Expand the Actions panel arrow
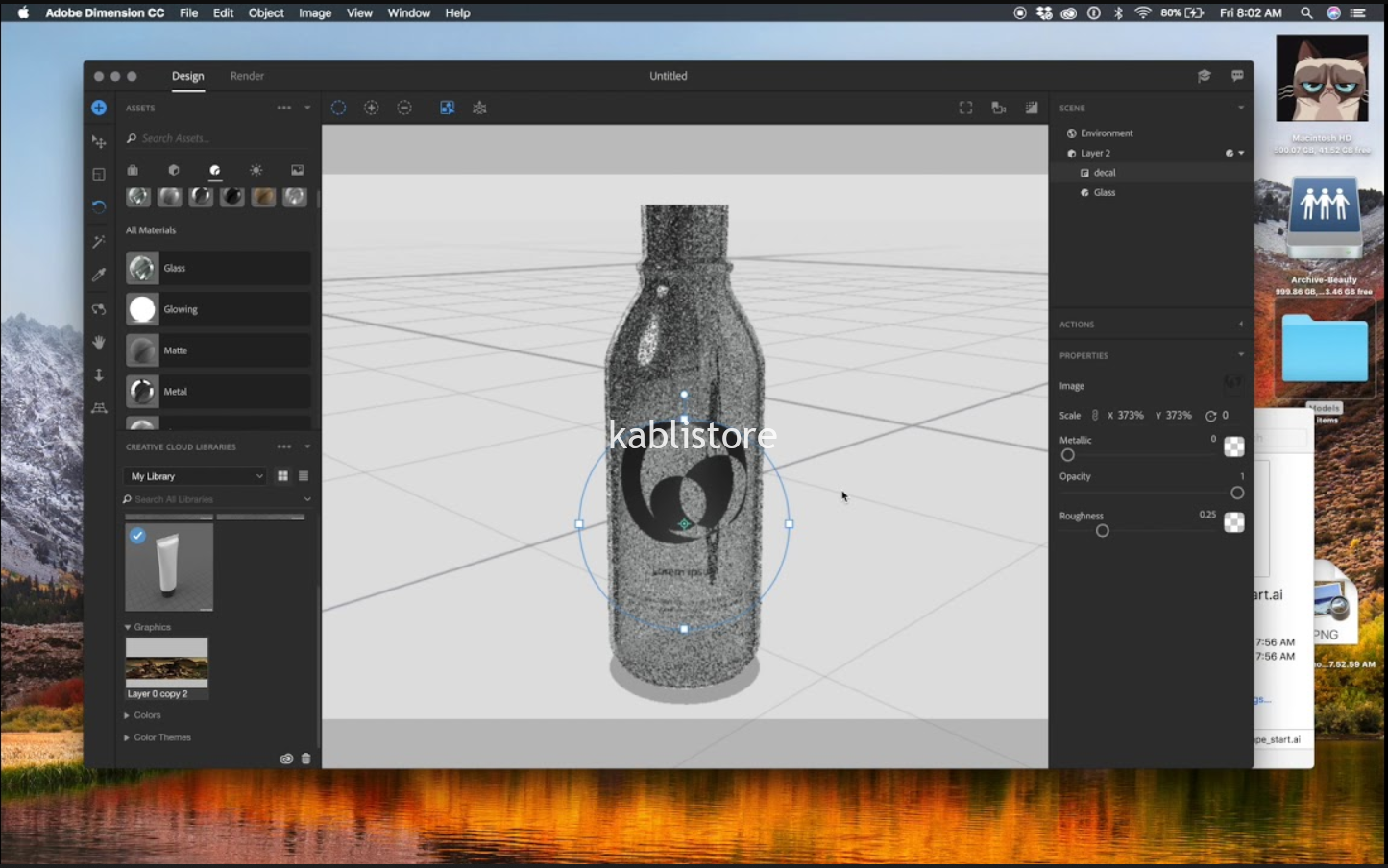The height and width of the screenshot is (868, 1388). click(1241, 324)
